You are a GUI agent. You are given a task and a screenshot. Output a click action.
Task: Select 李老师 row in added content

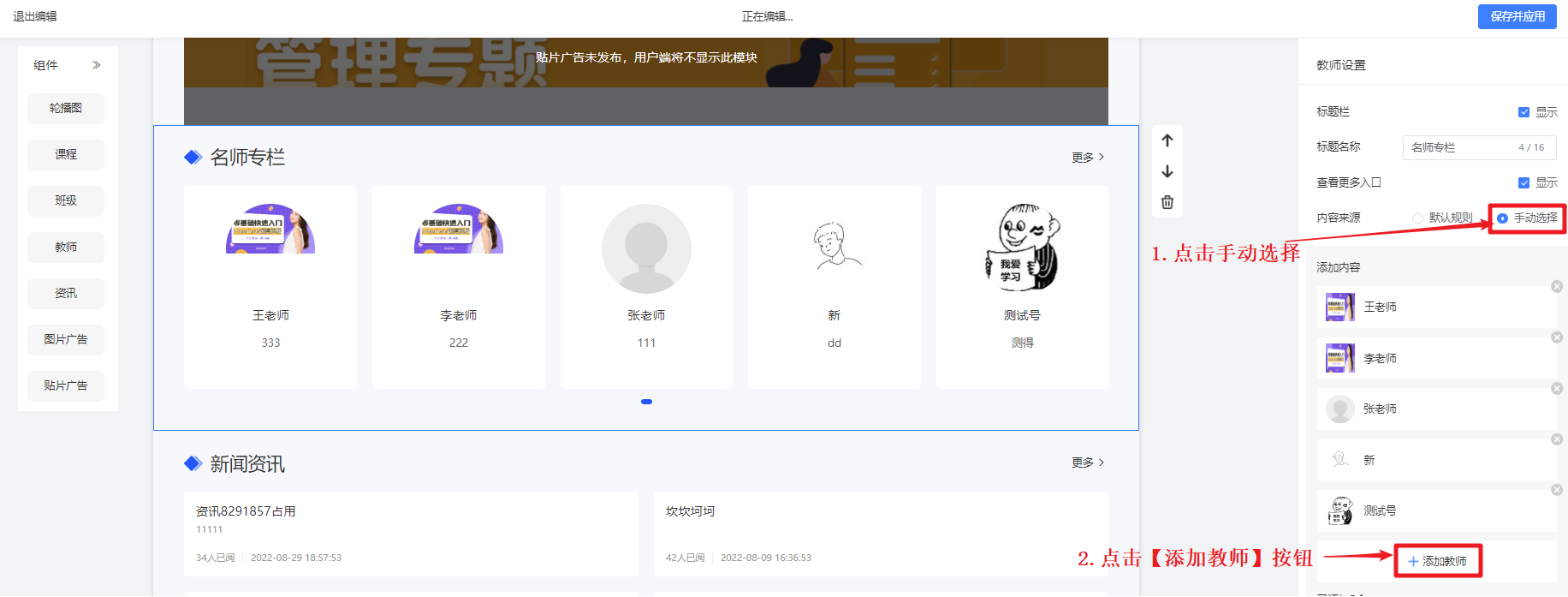pos(1436,358)
